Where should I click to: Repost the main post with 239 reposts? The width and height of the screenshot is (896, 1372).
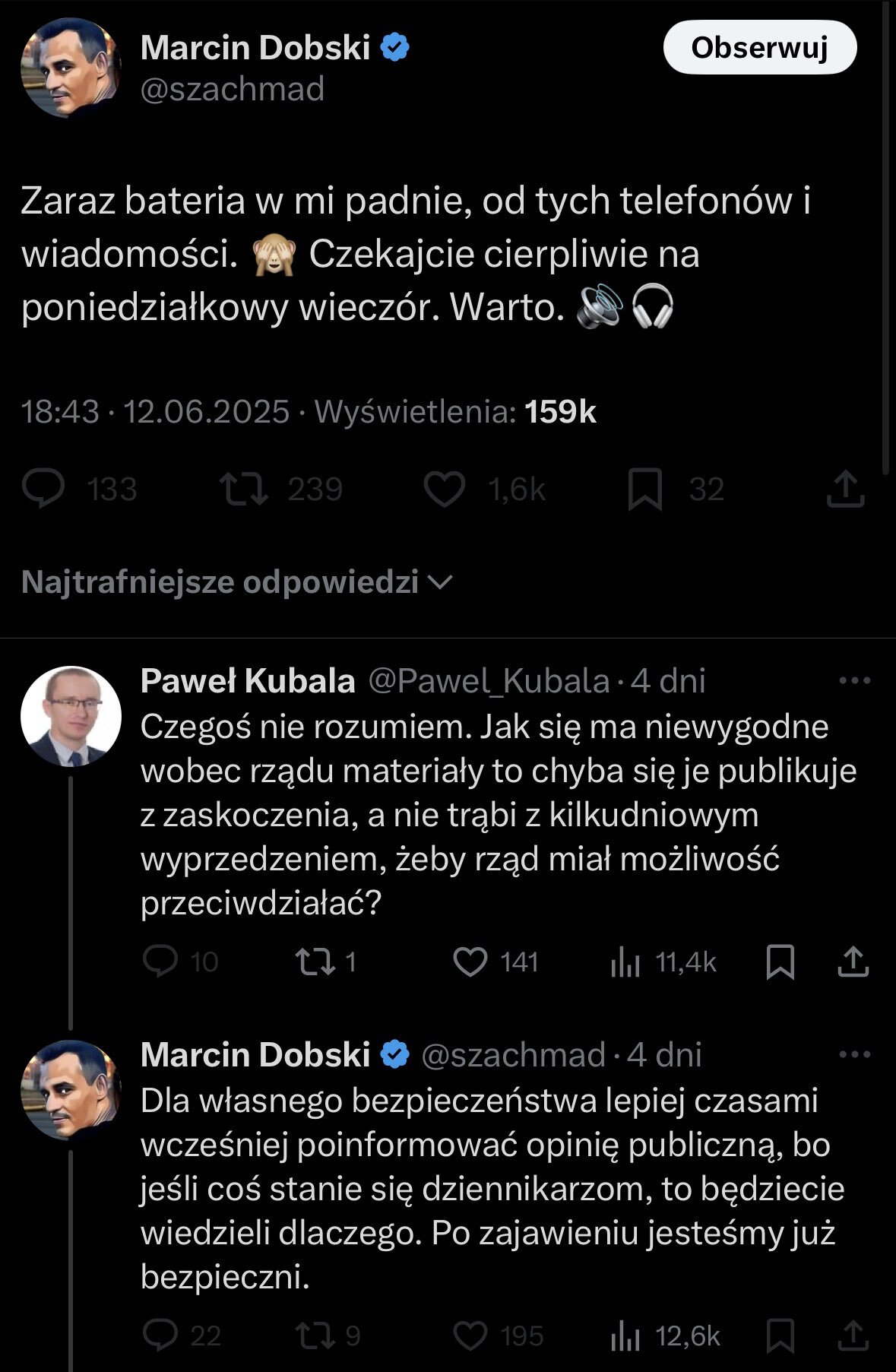pos(243,489)
